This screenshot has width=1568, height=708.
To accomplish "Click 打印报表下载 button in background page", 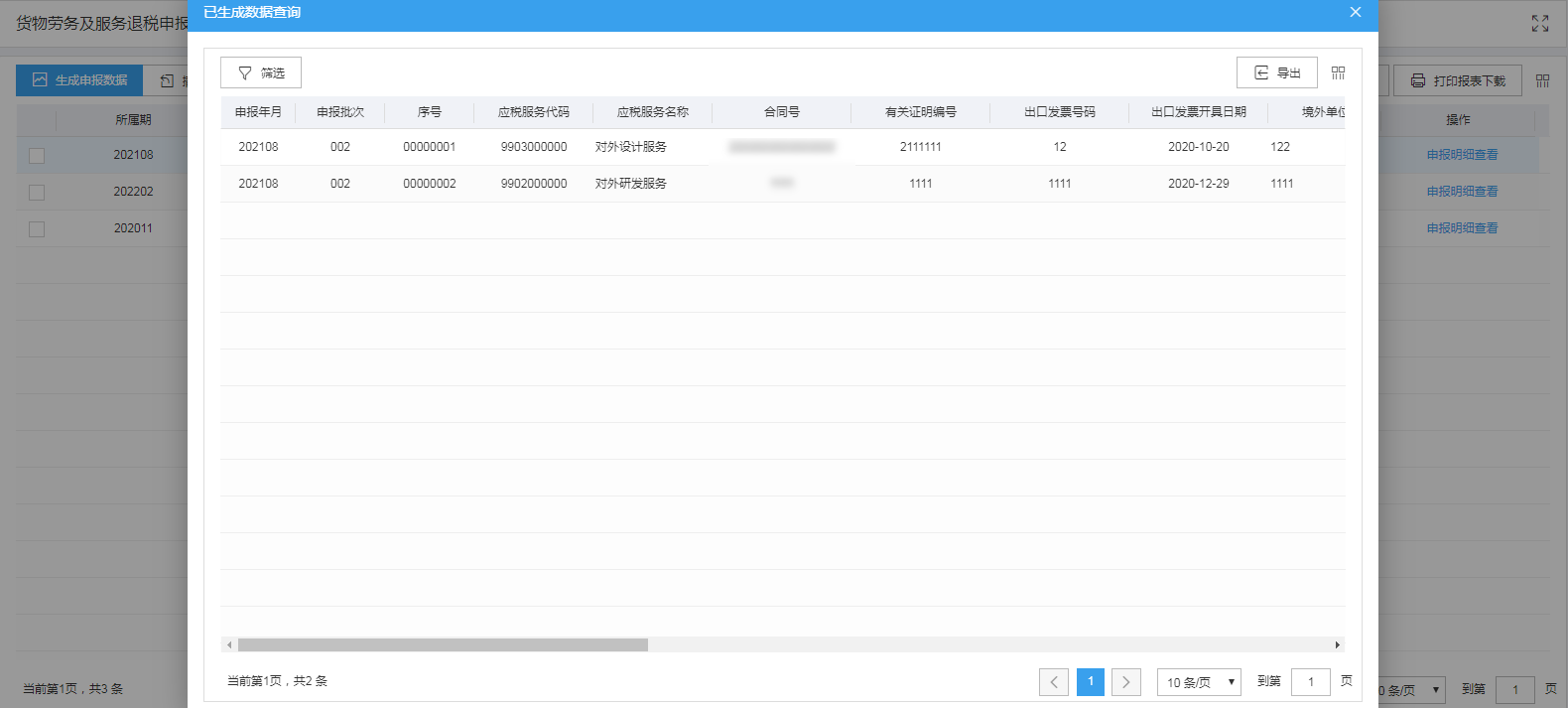I will (x=1458, y=80).
